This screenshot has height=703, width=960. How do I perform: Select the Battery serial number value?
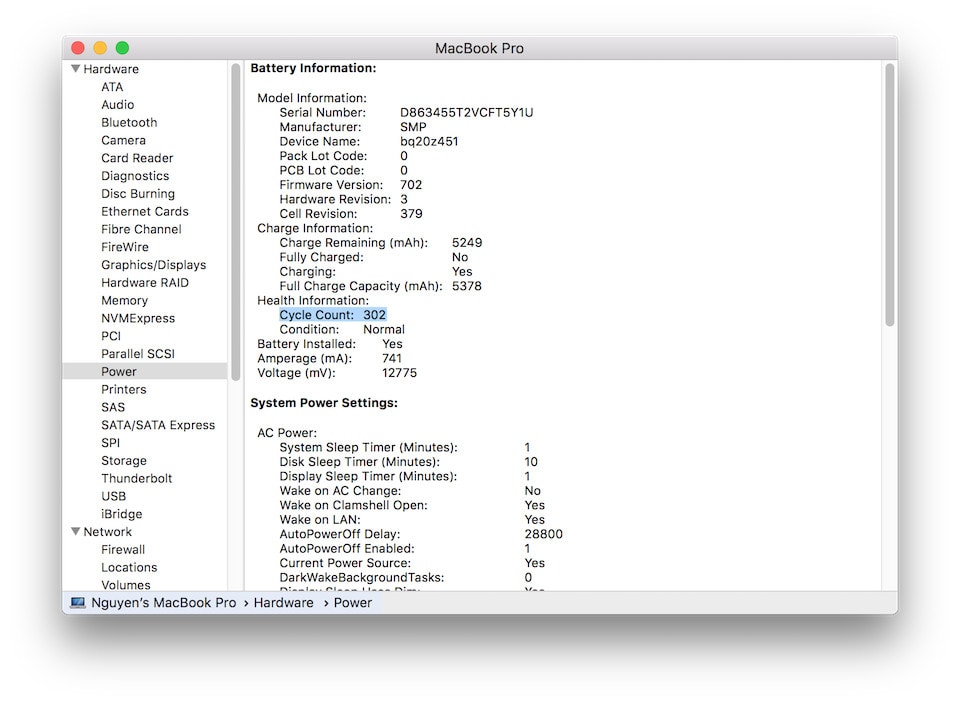(x=466, y=113)
